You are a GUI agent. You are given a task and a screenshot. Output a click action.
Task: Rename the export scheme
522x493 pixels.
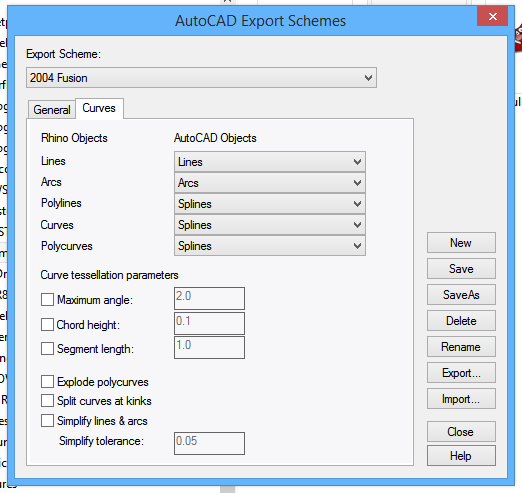[461, 347]
